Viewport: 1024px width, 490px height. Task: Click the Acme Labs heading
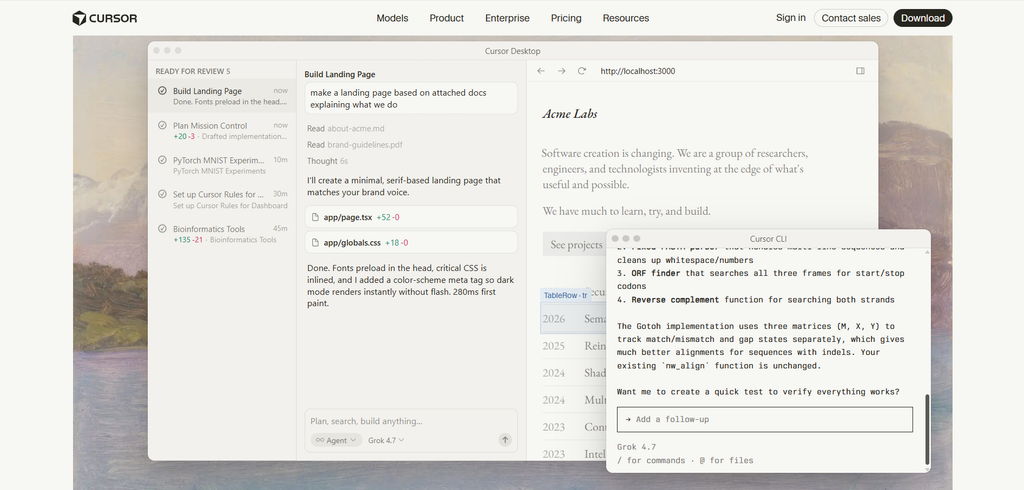coord(570,114)
